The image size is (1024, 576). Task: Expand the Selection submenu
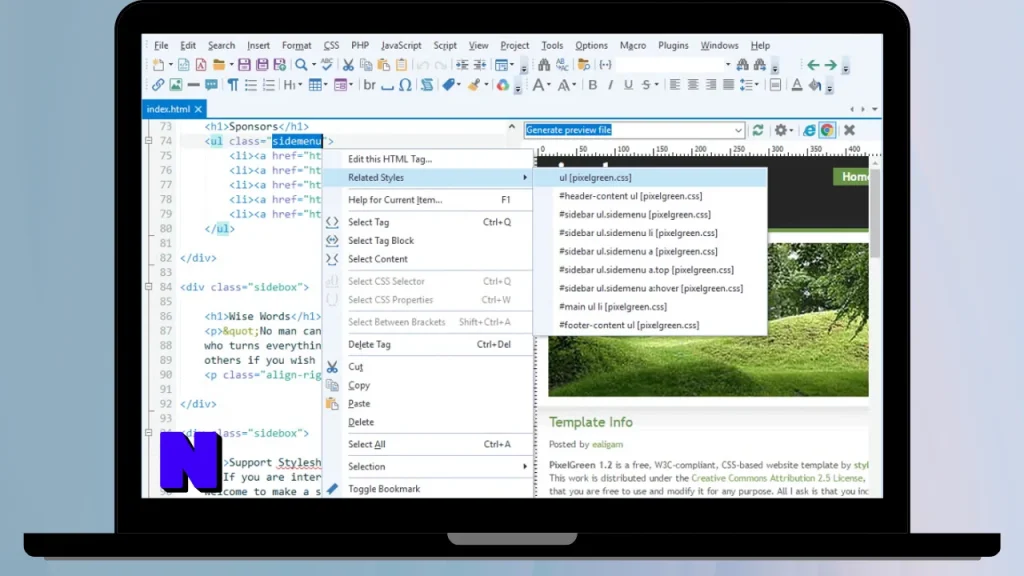[x=428, y=466]
